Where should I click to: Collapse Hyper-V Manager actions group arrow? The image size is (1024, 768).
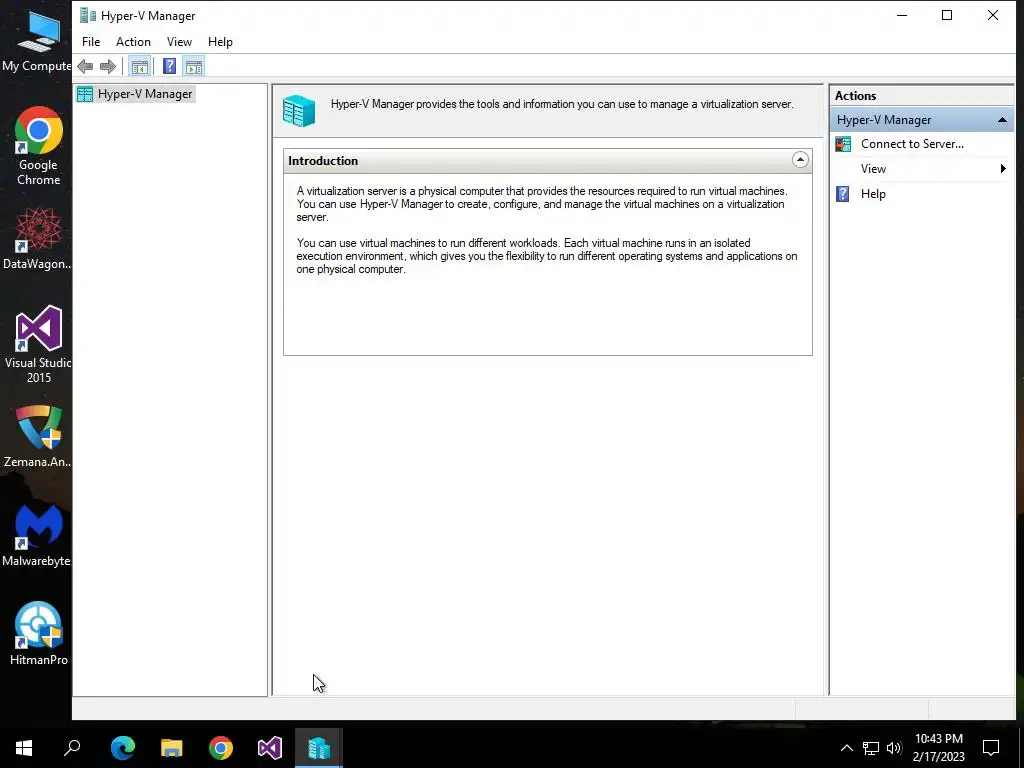[1002, 120]
